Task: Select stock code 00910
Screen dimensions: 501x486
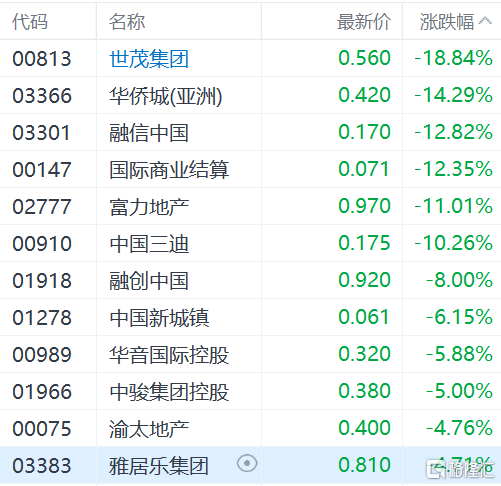Action: pos(42,244)
